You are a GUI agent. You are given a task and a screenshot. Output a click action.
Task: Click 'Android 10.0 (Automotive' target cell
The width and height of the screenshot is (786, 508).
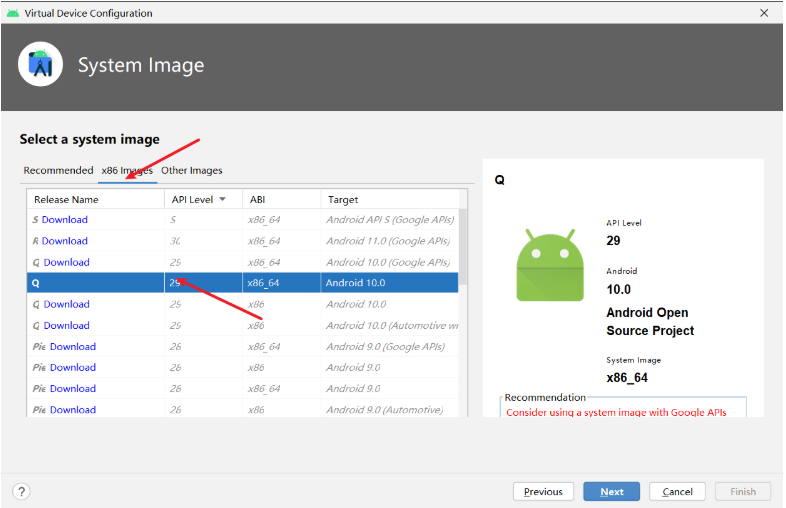392,325
